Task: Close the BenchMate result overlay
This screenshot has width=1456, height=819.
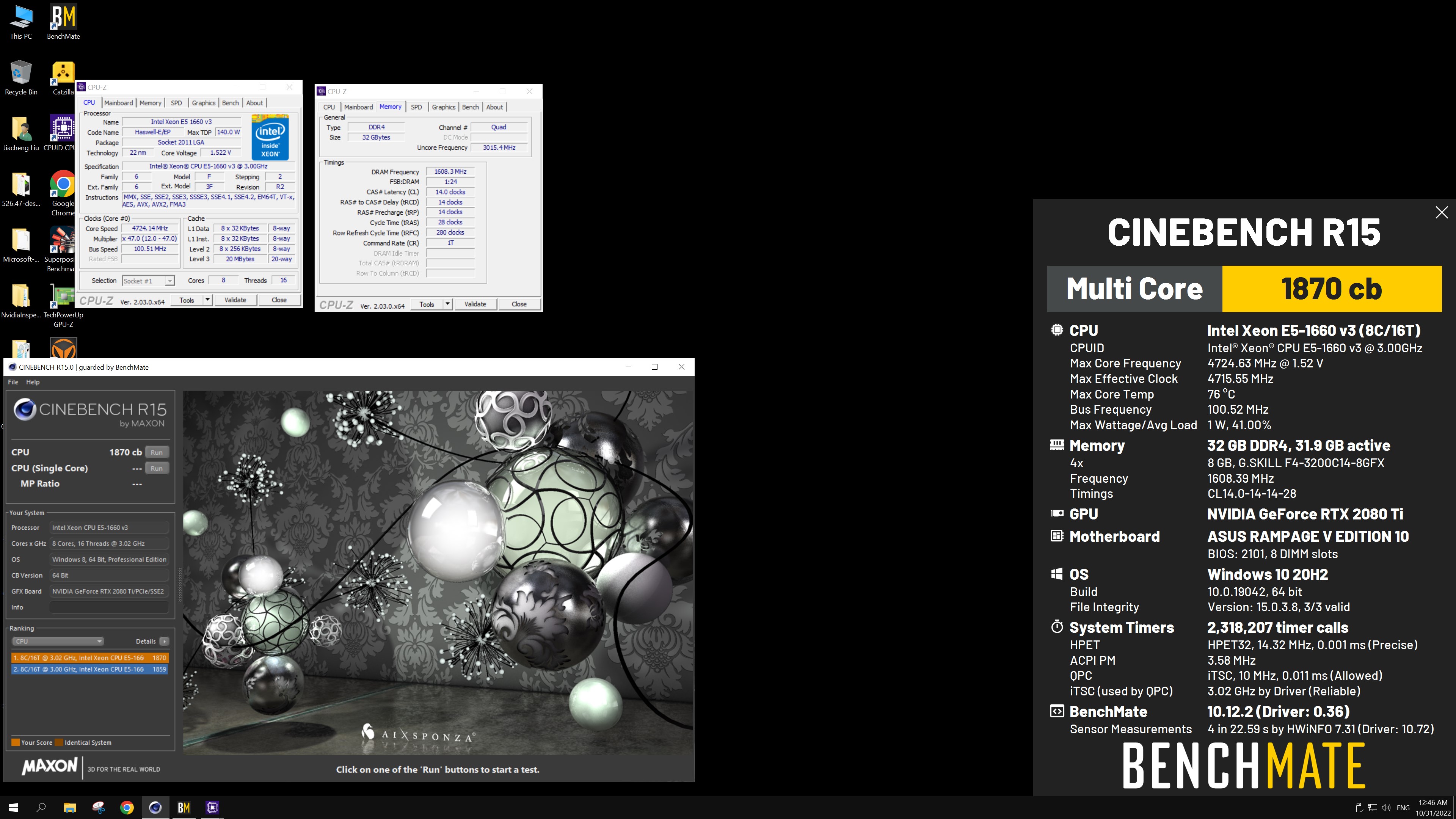Action: (x=1441, y=212)
